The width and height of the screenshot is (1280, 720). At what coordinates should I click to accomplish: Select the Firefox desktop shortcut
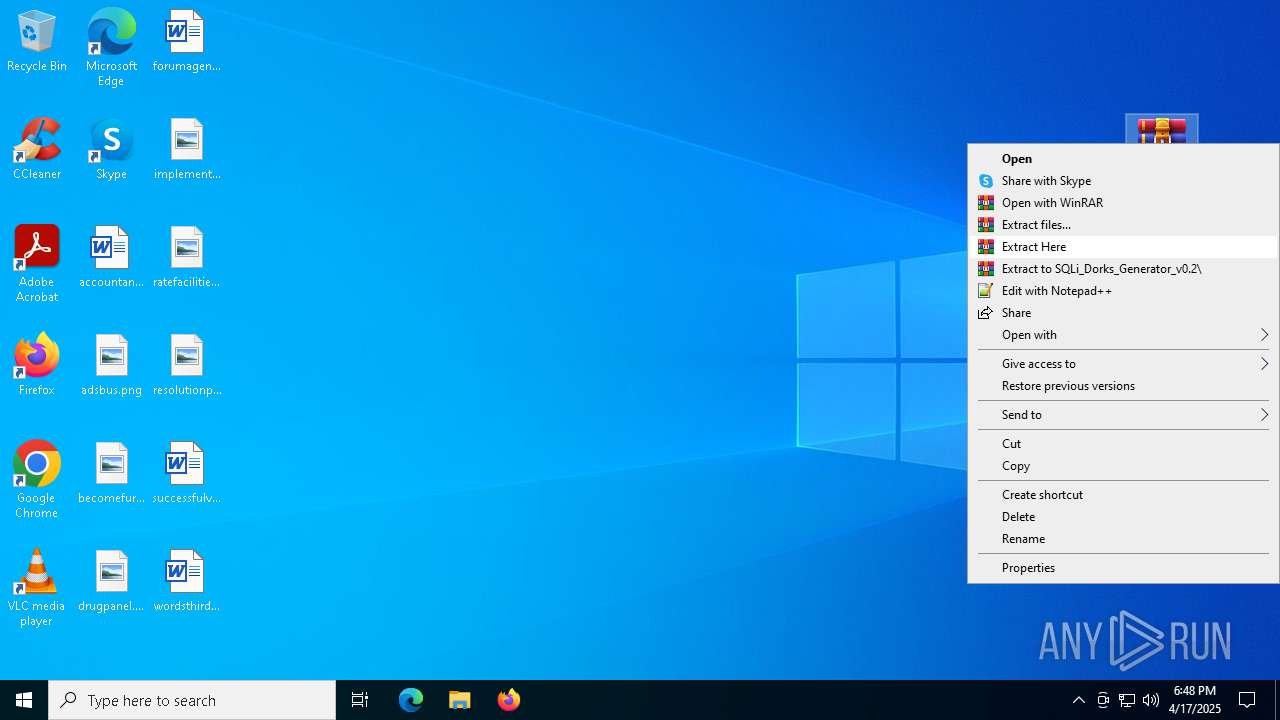[x=37, y=366]
